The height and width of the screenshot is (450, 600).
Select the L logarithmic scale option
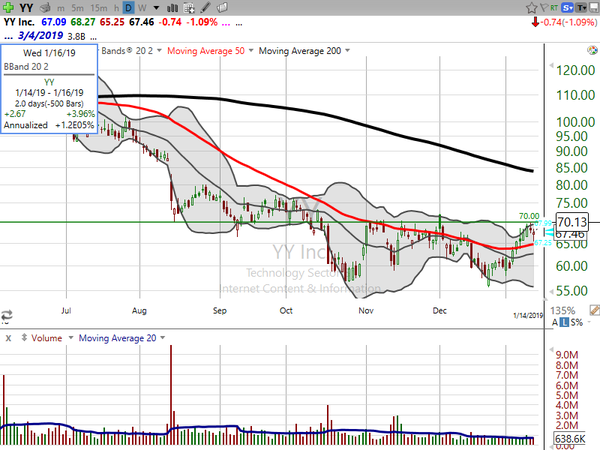[x=564, y=323]
